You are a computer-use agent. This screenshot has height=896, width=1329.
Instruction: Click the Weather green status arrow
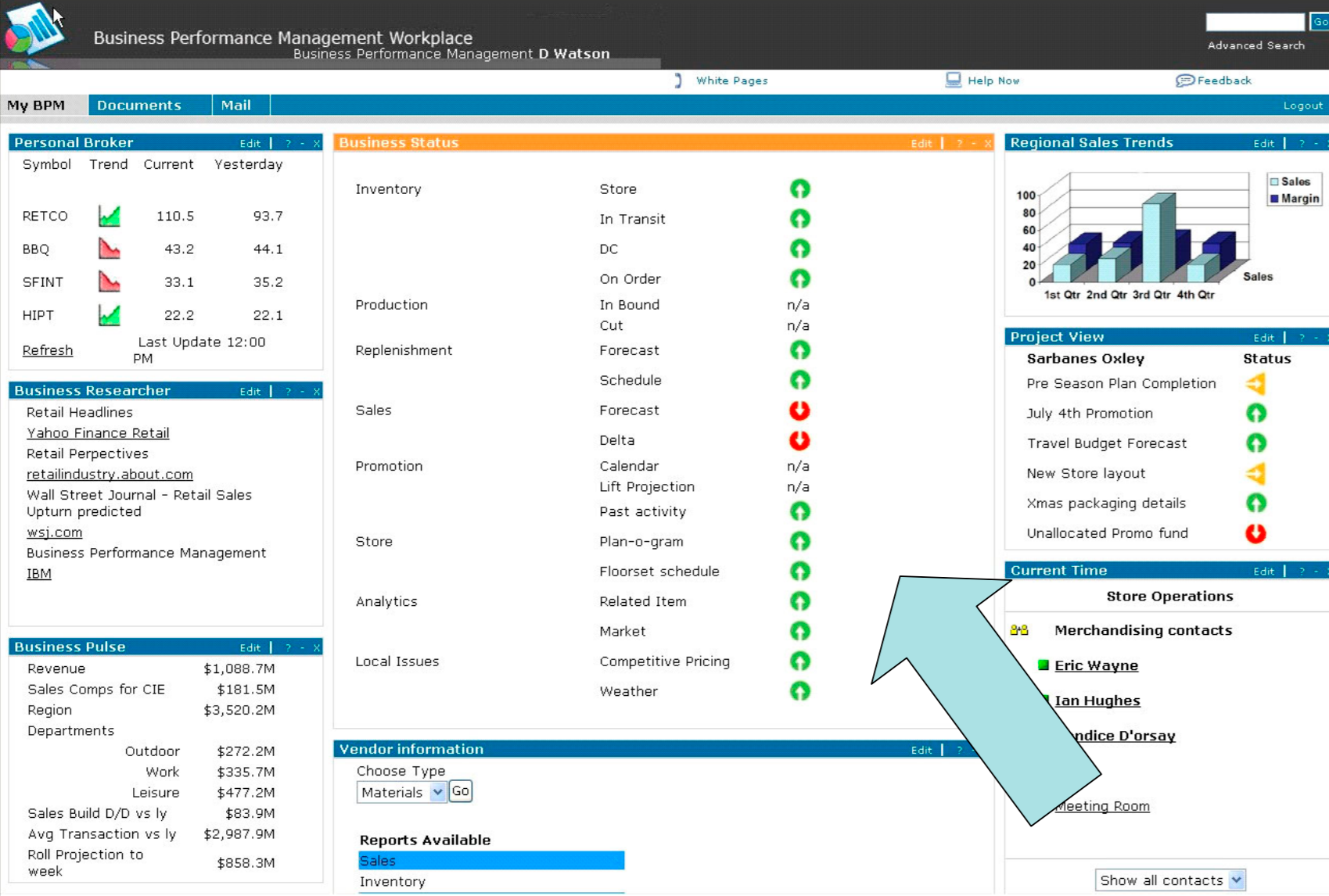click(x=799, y=691)
